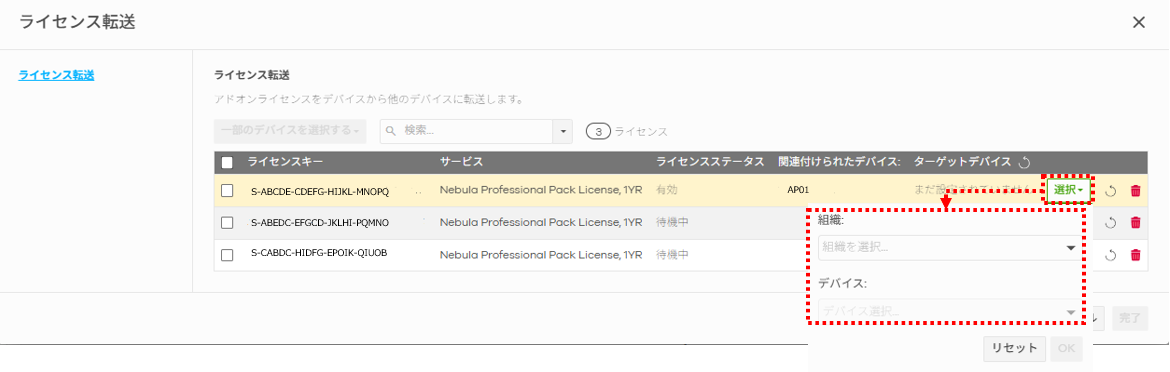Open the search filter dropdown arrow
The height and width of the screenshot is (372, 1170).
(563, 130)
